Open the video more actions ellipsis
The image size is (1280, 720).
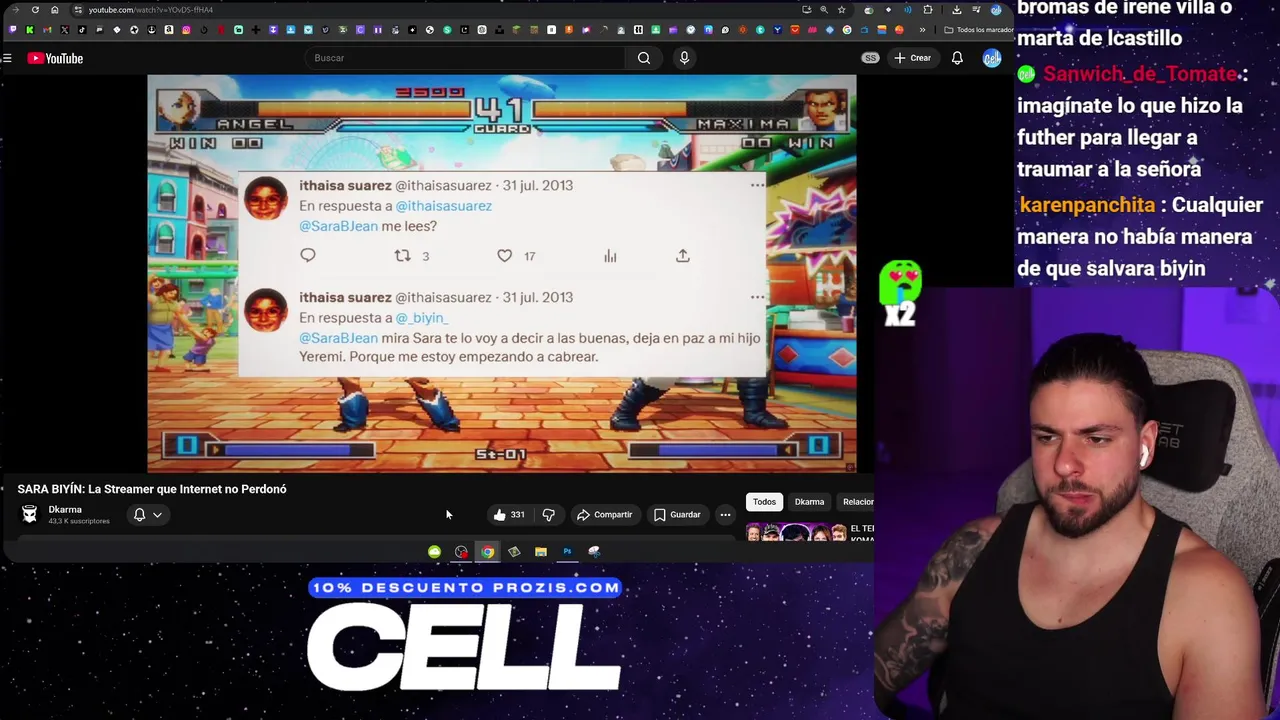(725, 515)
